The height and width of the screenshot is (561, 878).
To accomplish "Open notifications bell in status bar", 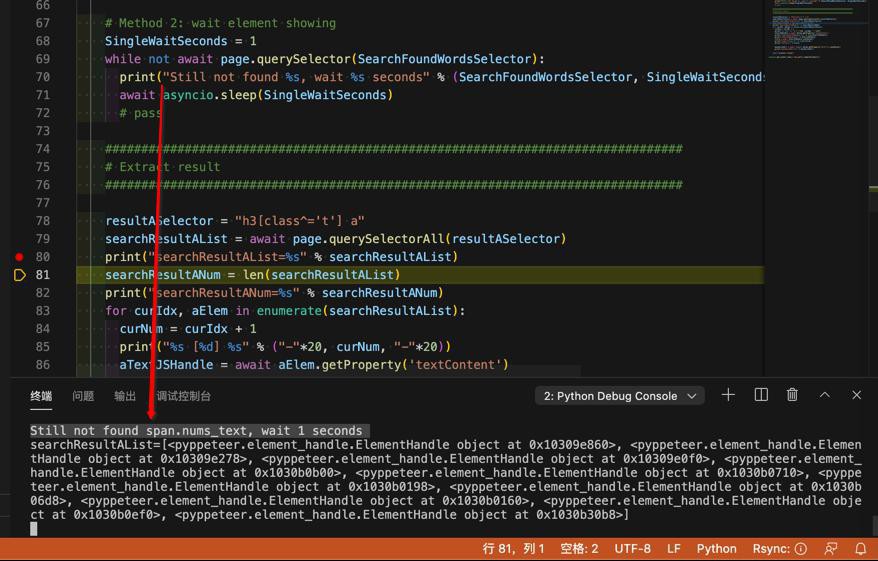I will (x=861, y=549).
